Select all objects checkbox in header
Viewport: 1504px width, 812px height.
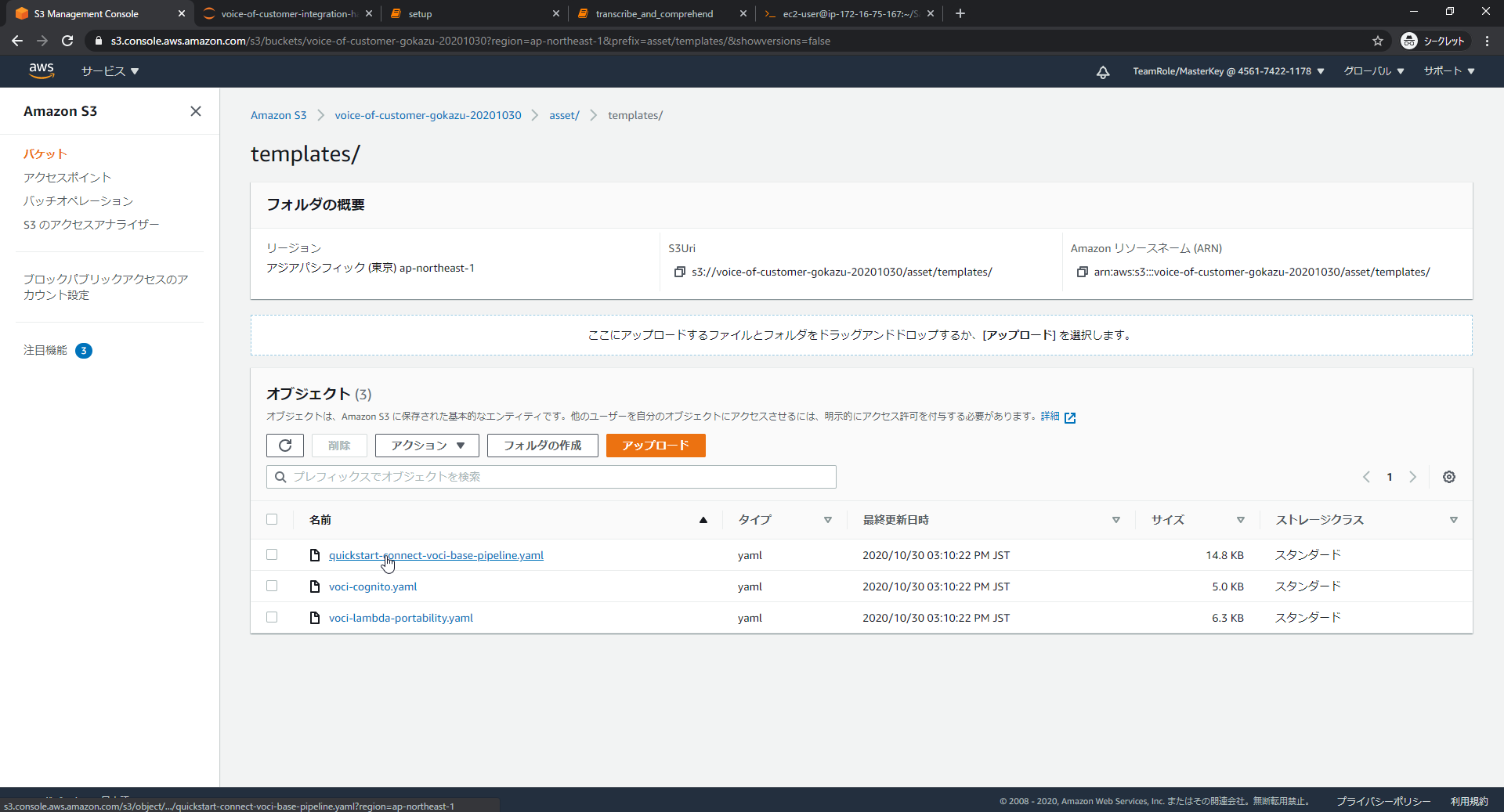(272, 519)
